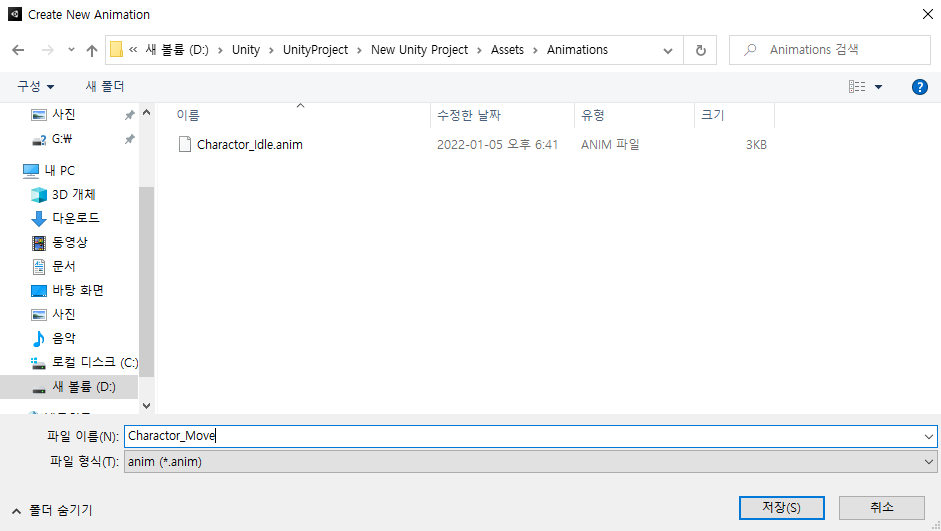Open the recent locations dropdown arrow
The height and width of the screenshot is (531, 941).
click(71, 50)
